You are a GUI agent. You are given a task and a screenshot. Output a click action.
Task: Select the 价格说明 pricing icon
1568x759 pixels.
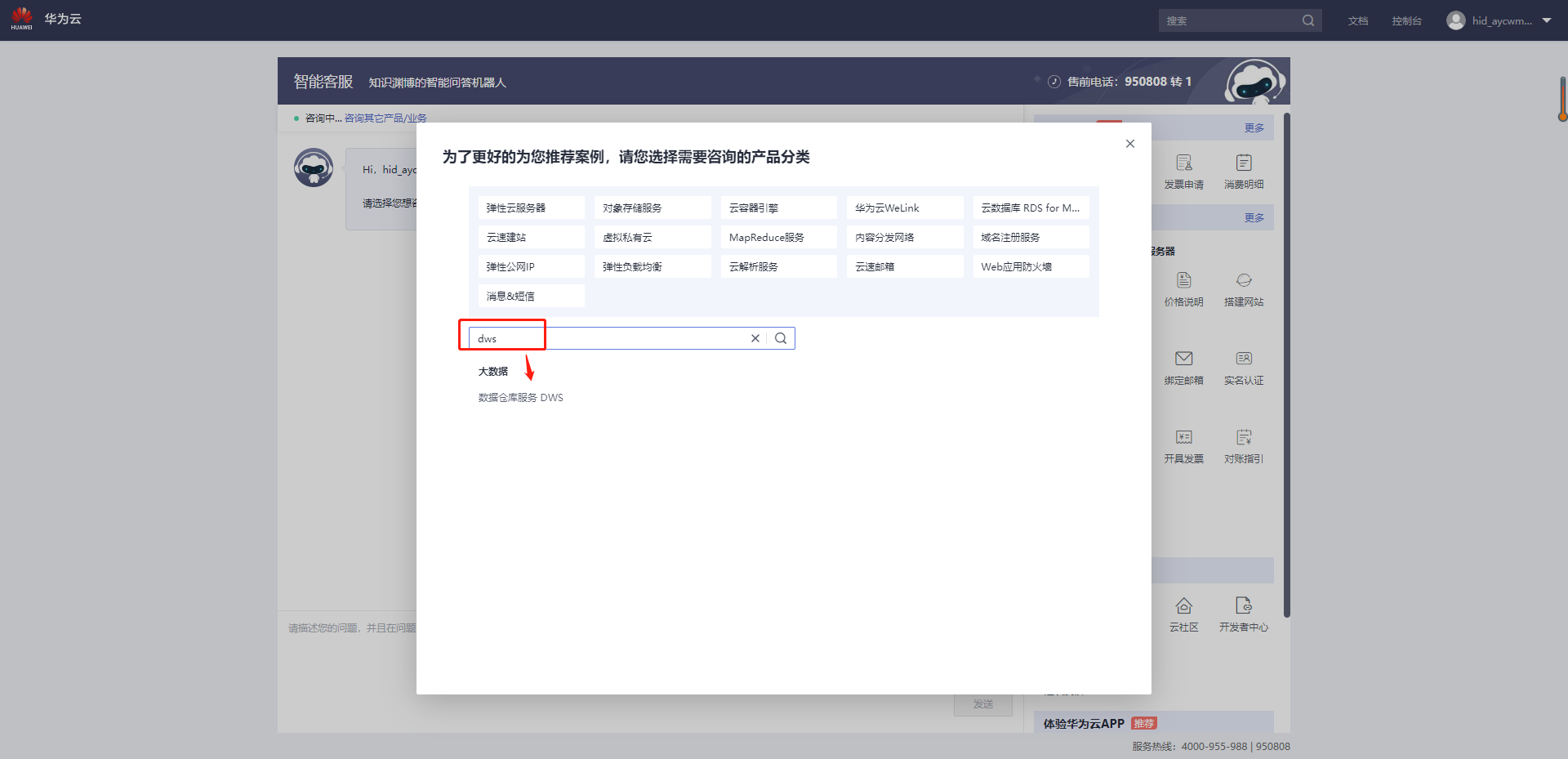[1184, 288]
